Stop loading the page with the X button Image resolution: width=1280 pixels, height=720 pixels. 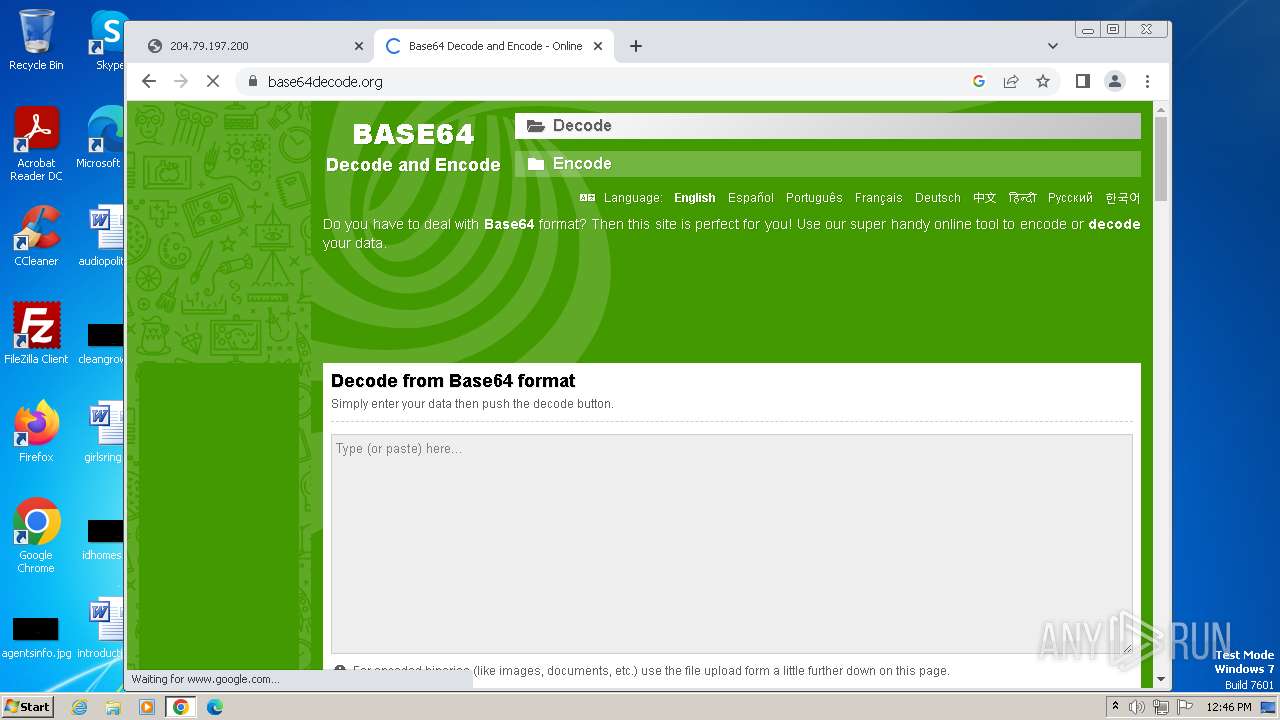212,81
